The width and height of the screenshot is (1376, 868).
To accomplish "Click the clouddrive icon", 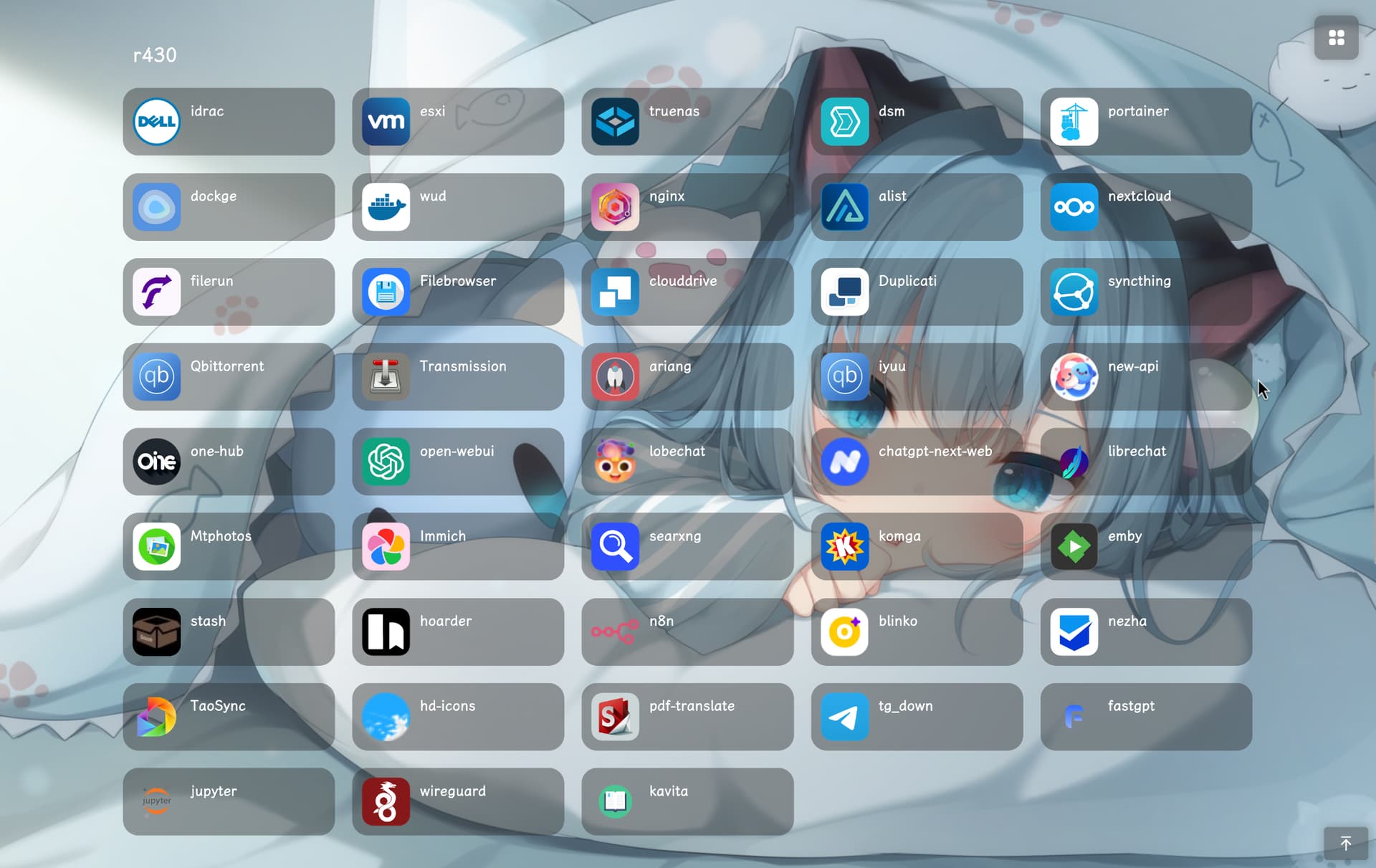I will click(615, 292).
